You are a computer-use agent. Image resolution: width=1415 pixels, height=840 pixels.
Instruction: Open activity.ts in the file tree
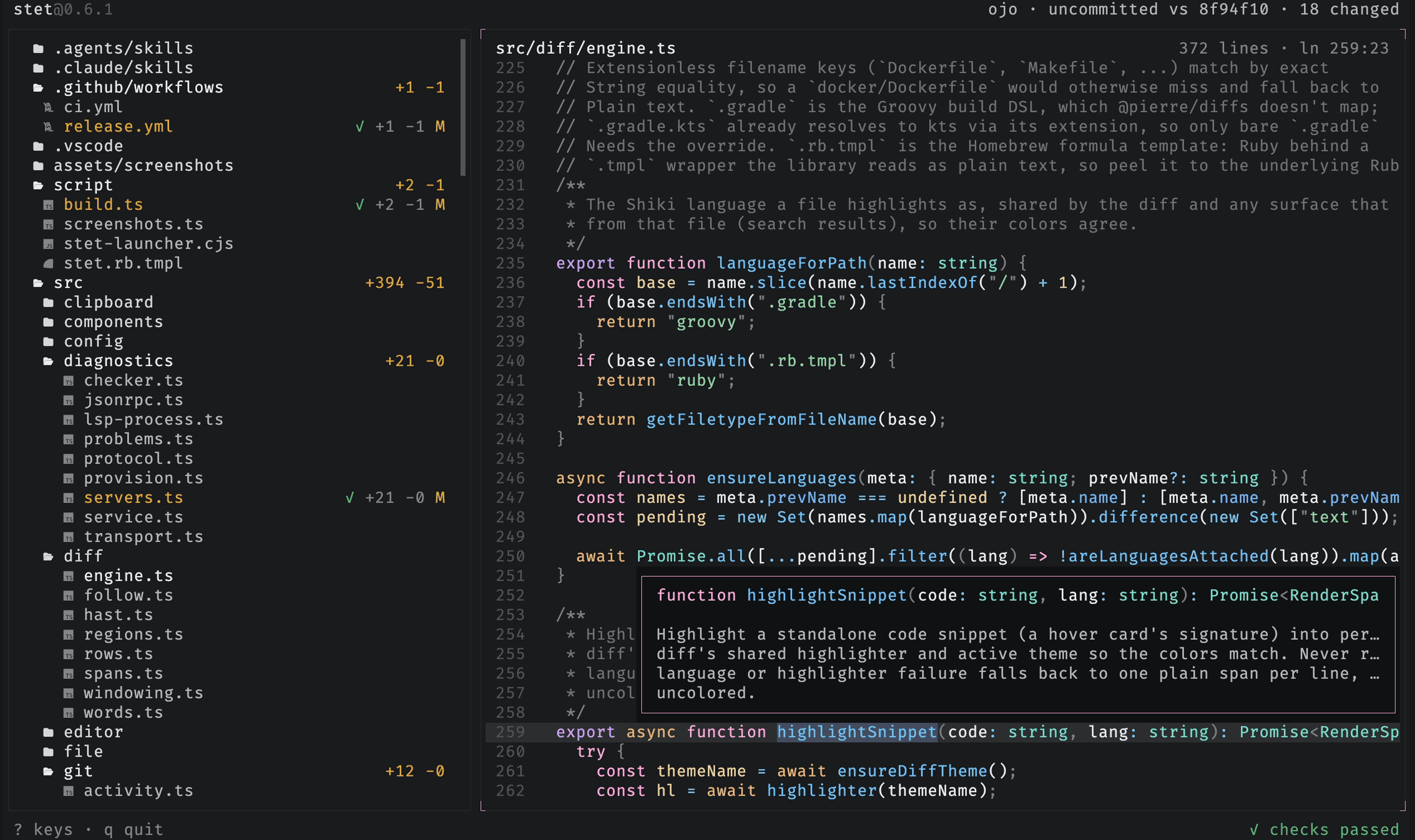coord(139,791)
